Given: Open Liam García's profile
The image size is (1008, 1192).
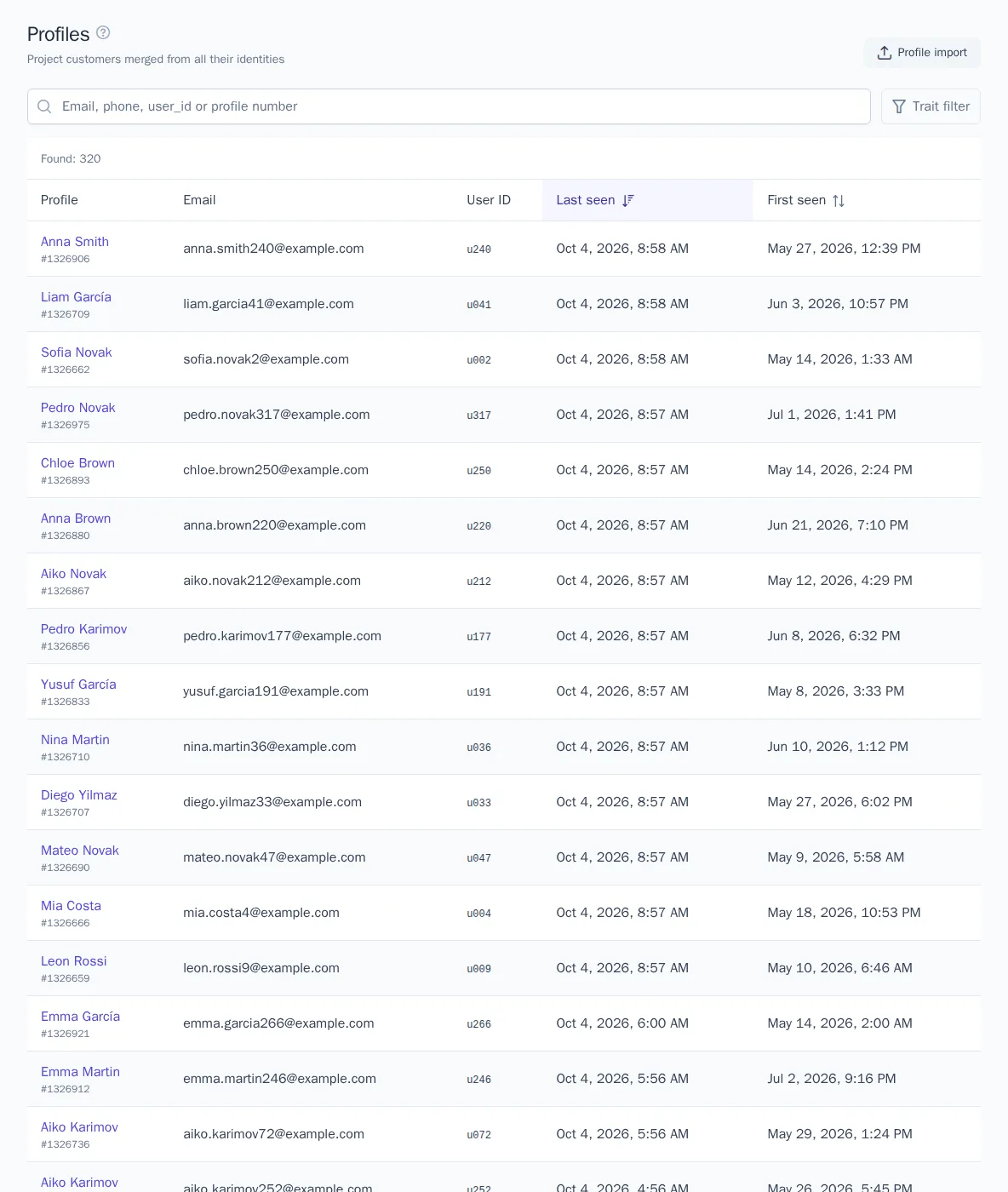Looking at the screenshot, I should click(x=76, y=297).
